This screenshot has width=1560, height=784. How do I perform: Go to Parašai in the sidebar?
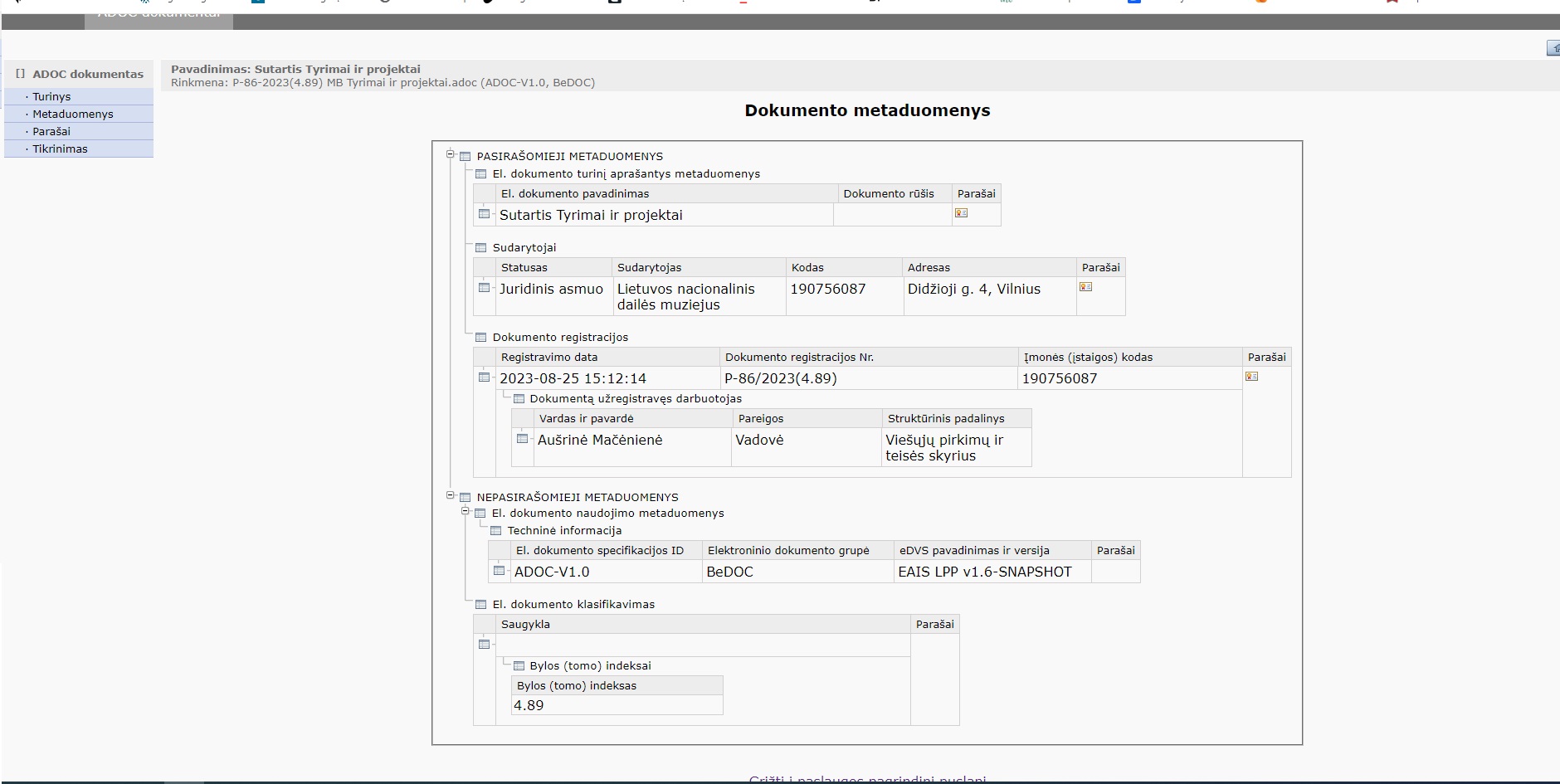pyautogui.click(x=51, y=132)
